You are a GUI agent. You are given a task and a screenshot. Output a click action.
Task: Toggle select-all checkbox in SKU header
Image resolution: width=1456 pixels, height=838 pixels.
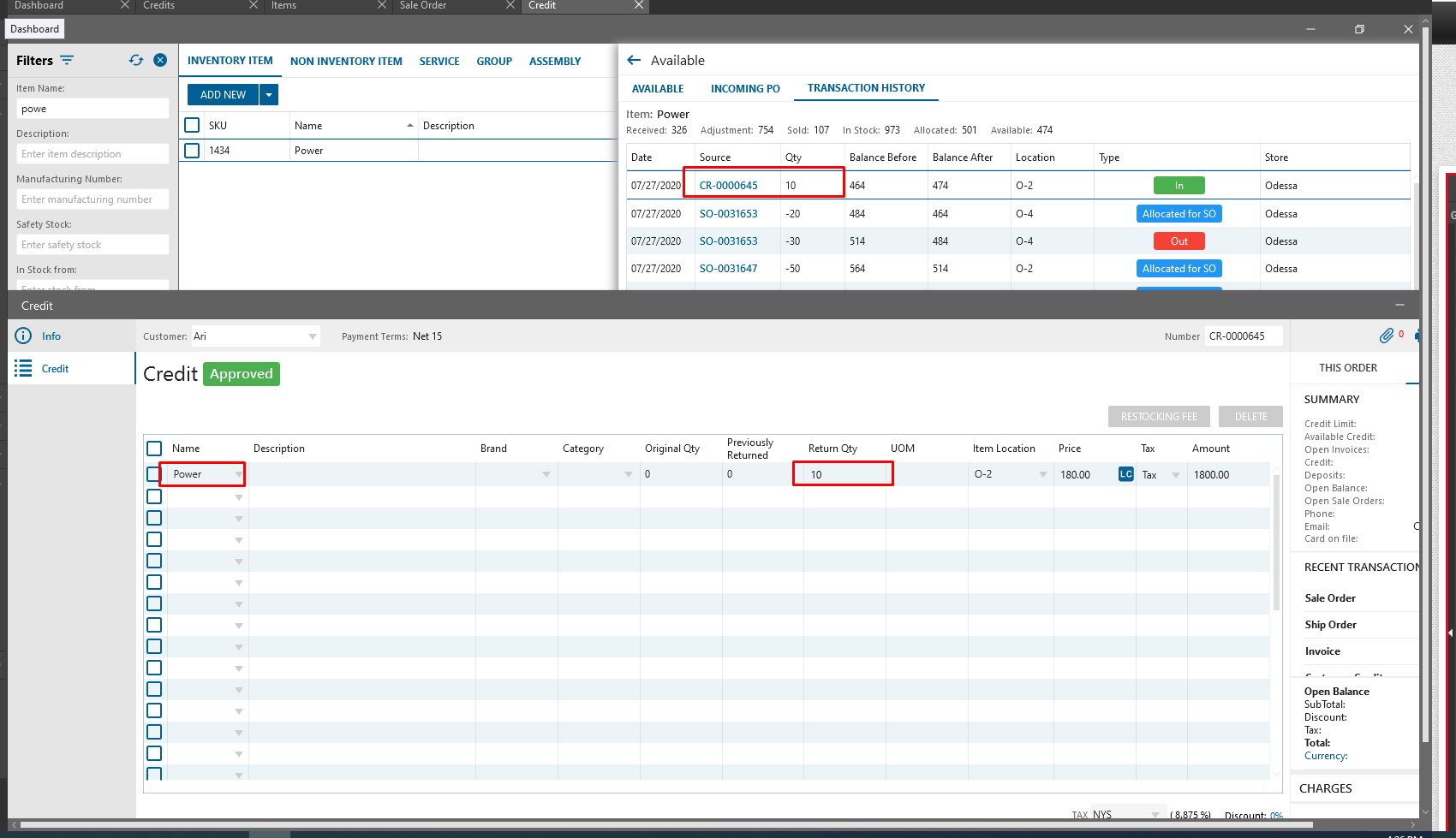coord(193,126)
